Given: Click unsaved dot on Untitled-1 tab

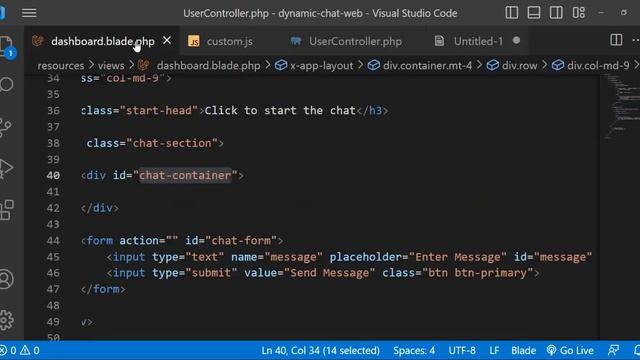Looking at the screenshot, I should (x=516, y=40).
